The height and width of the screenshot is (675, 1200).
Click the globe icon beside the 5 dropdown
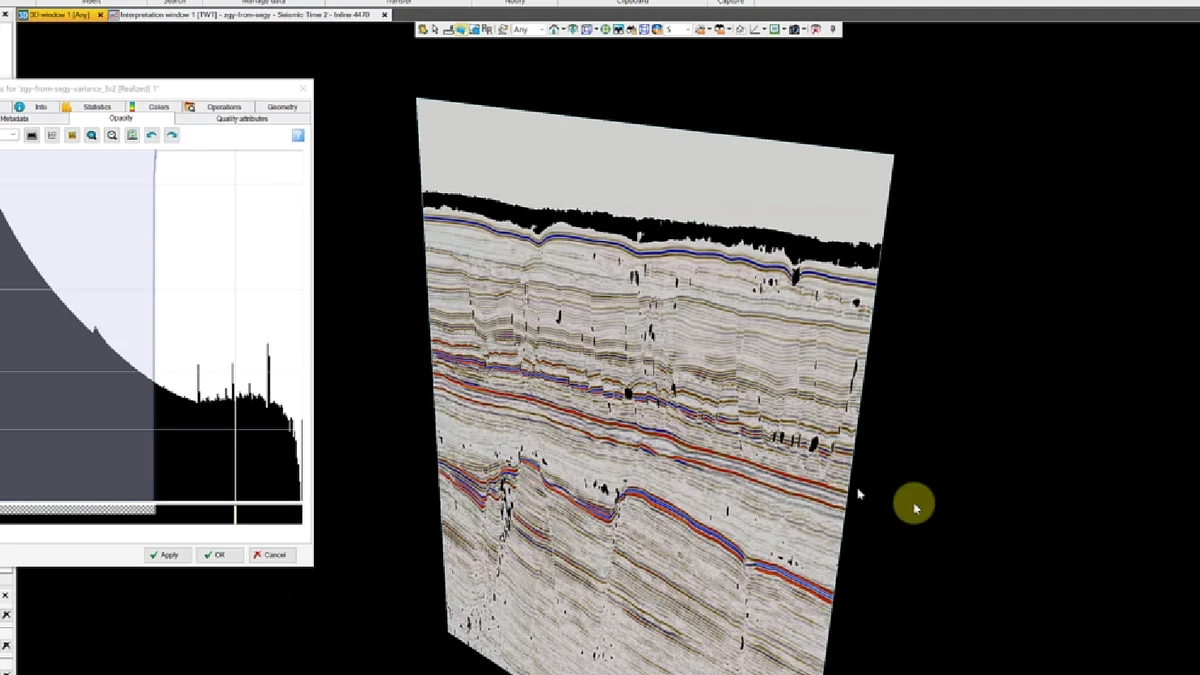(x=657, y=30)
